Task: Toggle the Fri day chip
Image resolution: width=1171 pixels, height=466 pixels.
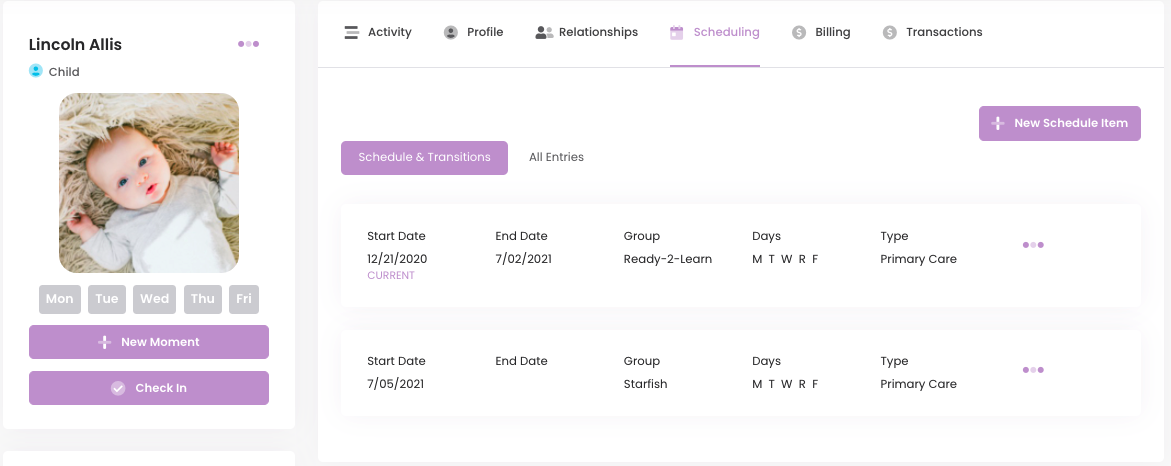Action: click(243, 299)
